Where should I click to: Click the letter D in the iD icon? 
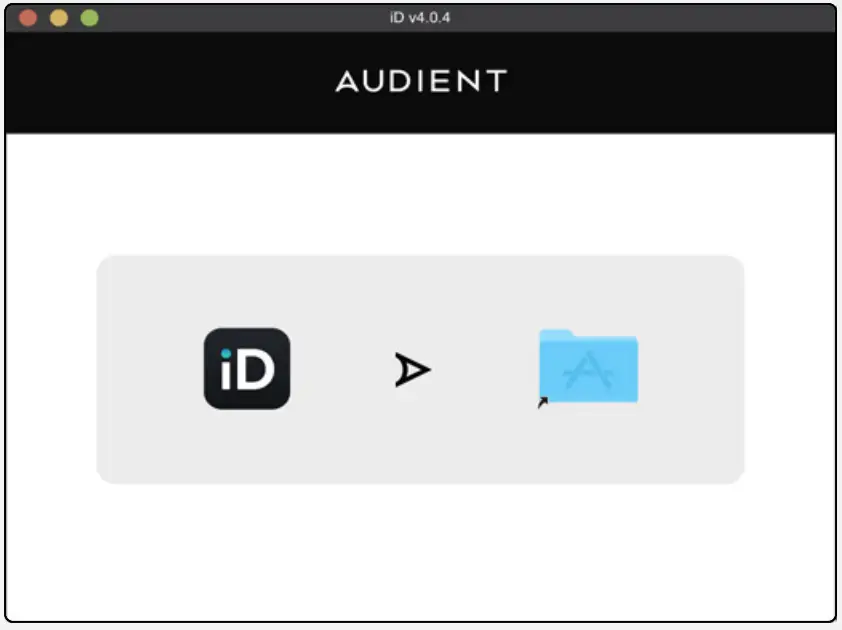point(255,372)
